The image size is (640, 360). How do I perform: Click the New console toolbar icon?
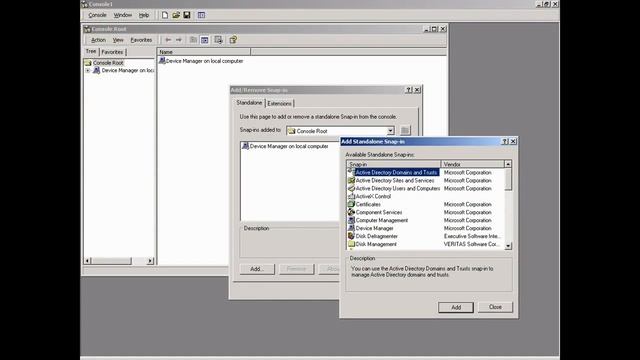165,15
